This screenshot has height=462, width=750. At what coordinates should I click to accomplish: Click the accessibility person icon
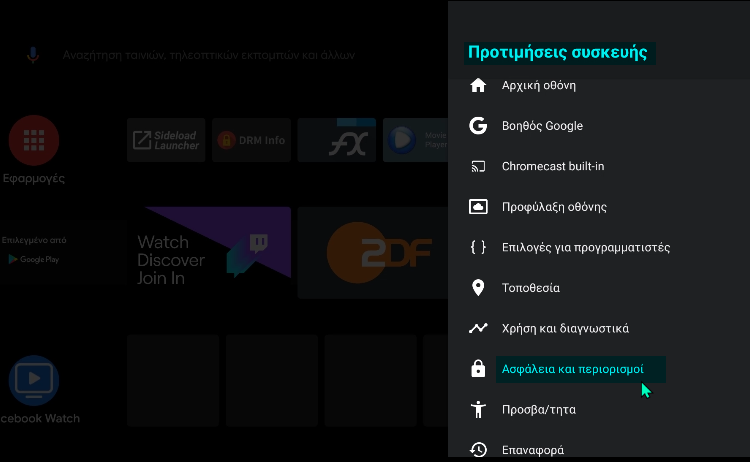tap(478, 409)
